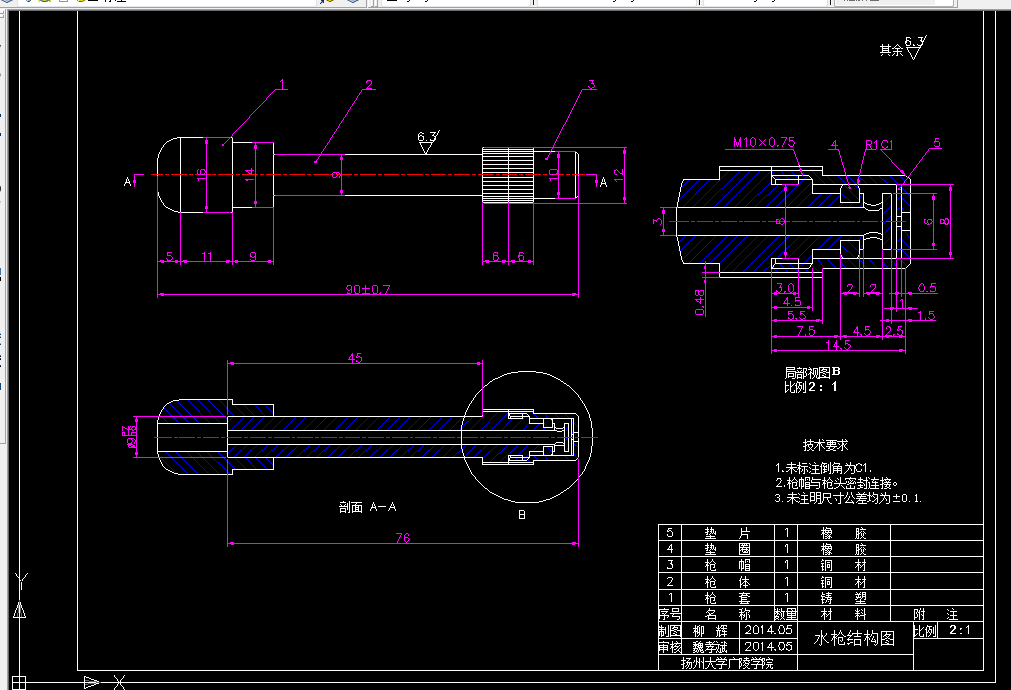Select the 1.5 dimension in detail view
This screenshot has height=690, width=1011.
(927, 315)
